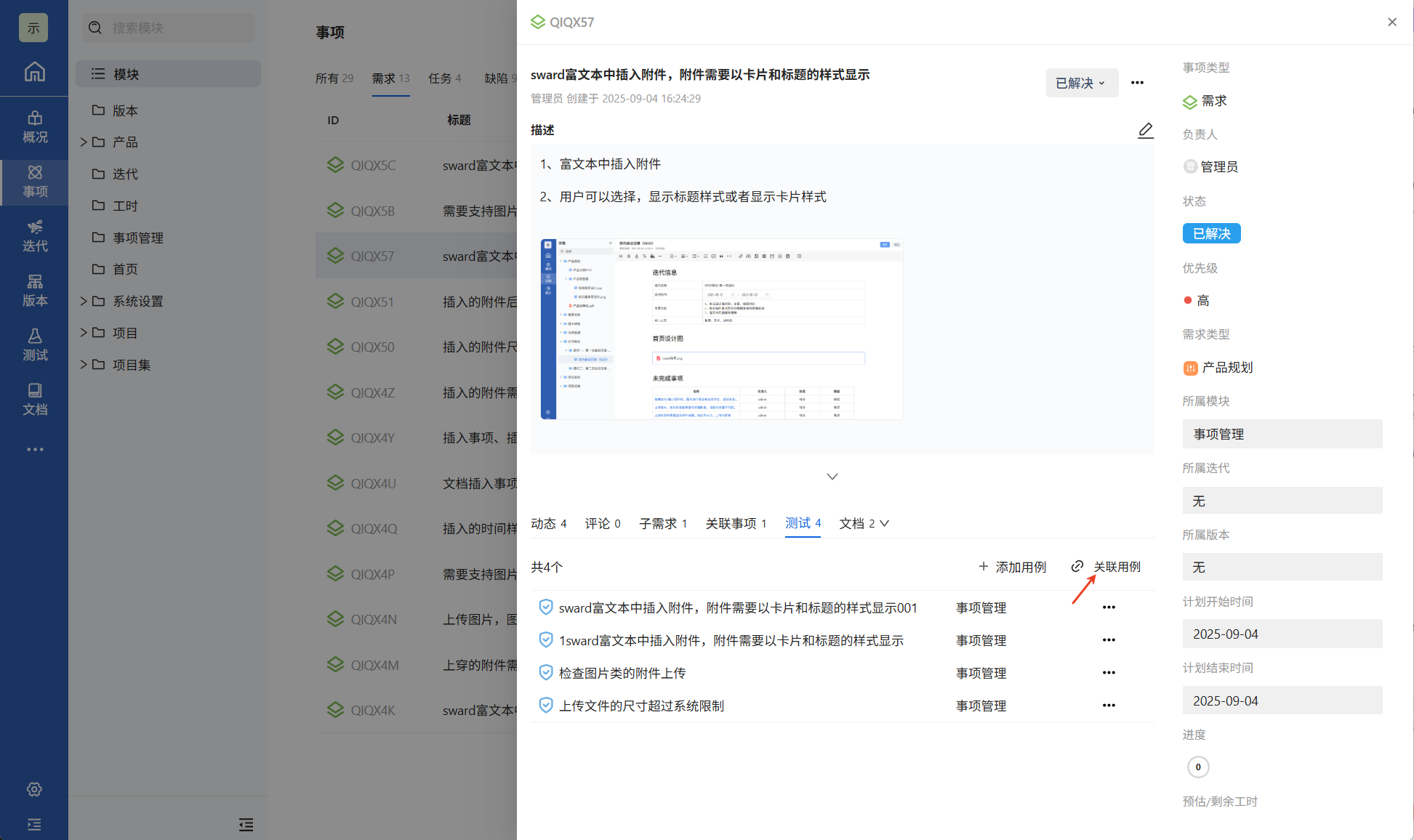This screenshot has width=1414, height=840.
Task: Click ellipsis for 检查图片类的附件上传 test case
Action: click(x=1108, y=673)
